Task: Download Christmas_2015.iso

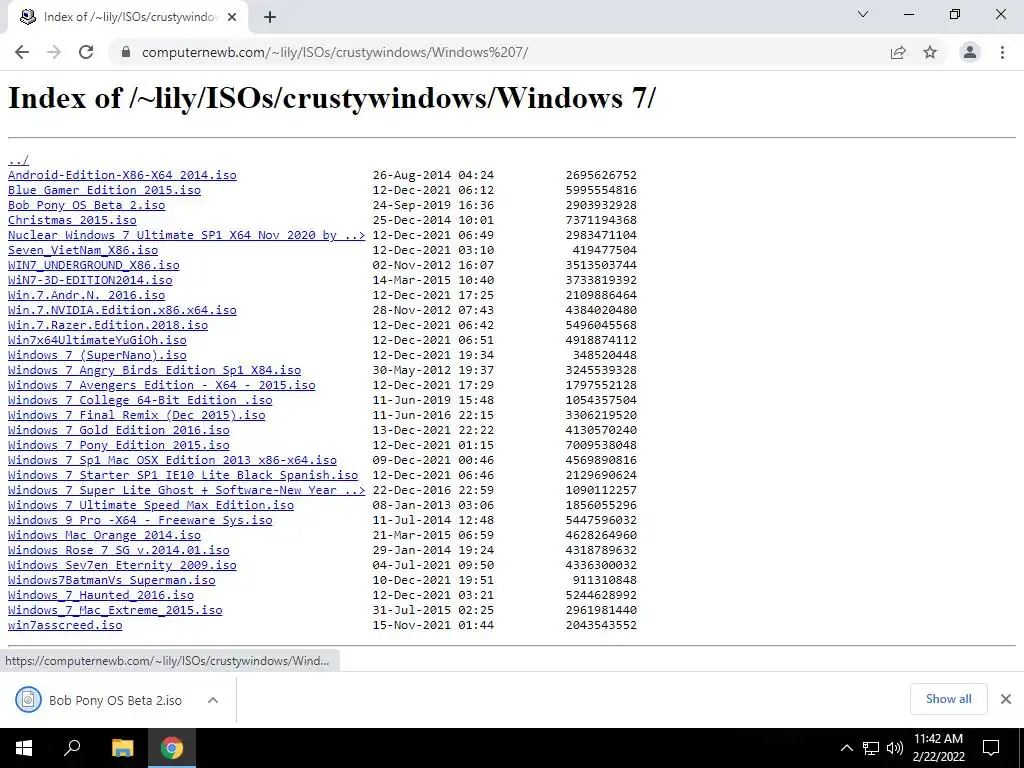Action: pos(72,220)
